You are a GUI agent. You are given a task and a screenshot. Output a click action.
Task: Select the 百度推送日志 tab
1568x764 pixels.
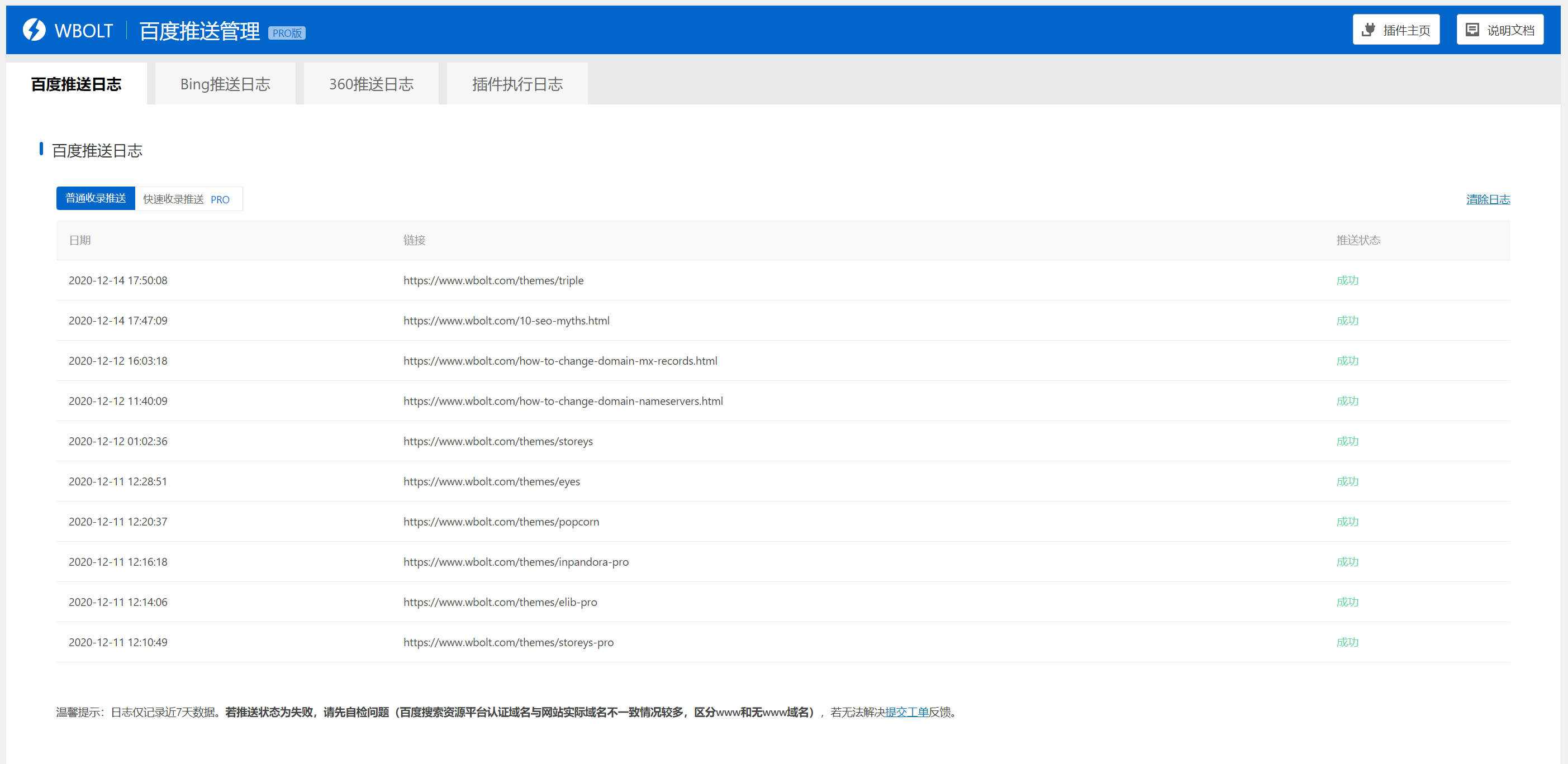tap(76, 84)
